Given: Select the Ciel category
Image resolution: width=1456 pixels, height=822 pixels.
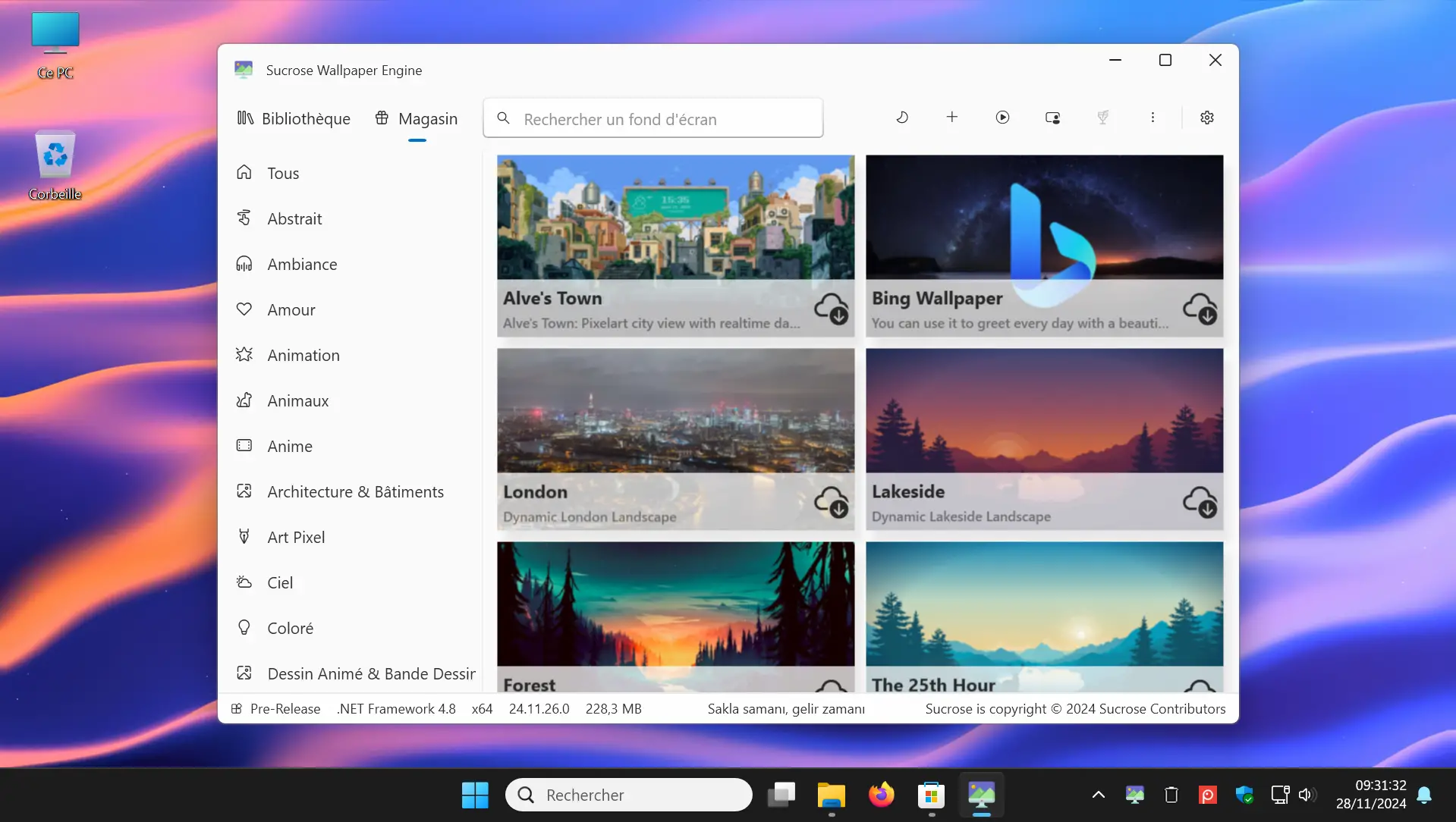Looking at the screenshot, I should pyautogui.click(x=351, y=582).
